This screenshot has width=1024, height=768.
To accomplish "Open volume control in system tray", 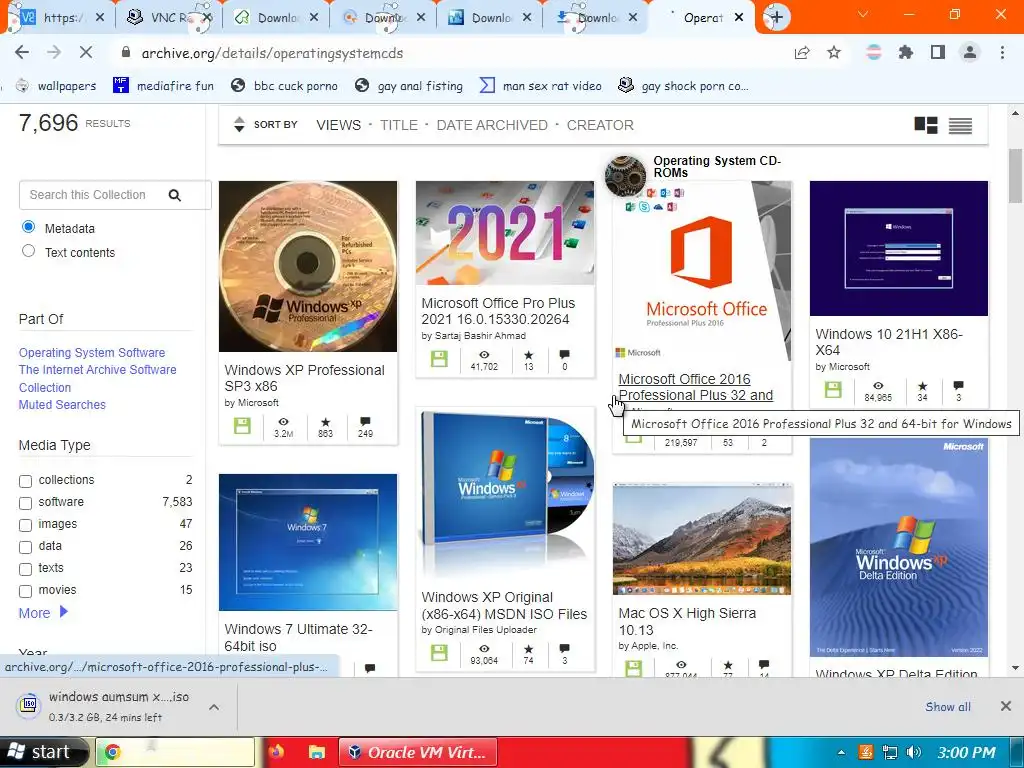I will point(914,752).
